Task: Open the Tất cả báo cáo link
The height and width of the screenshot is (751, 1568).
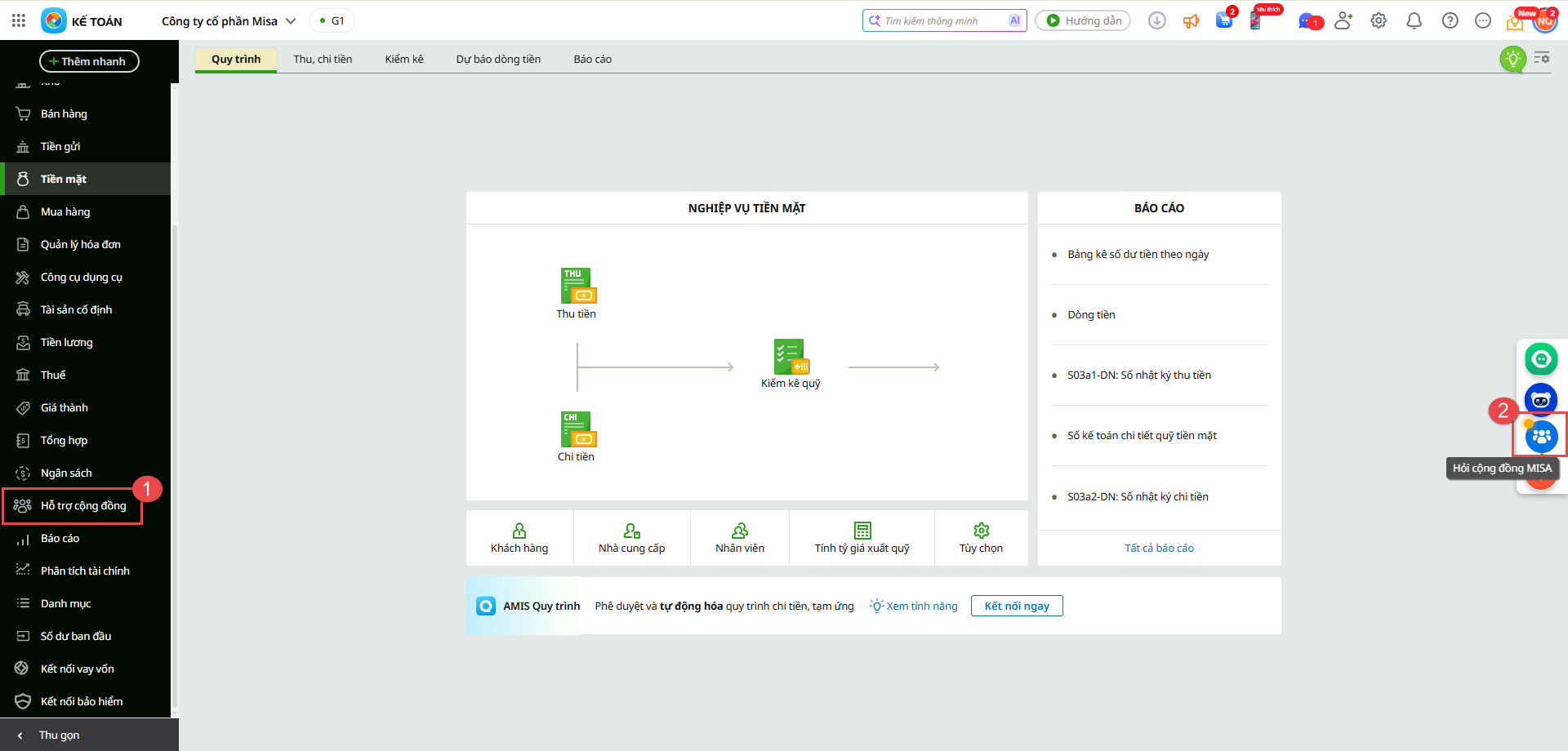Action: click(x=1159, y=548)
